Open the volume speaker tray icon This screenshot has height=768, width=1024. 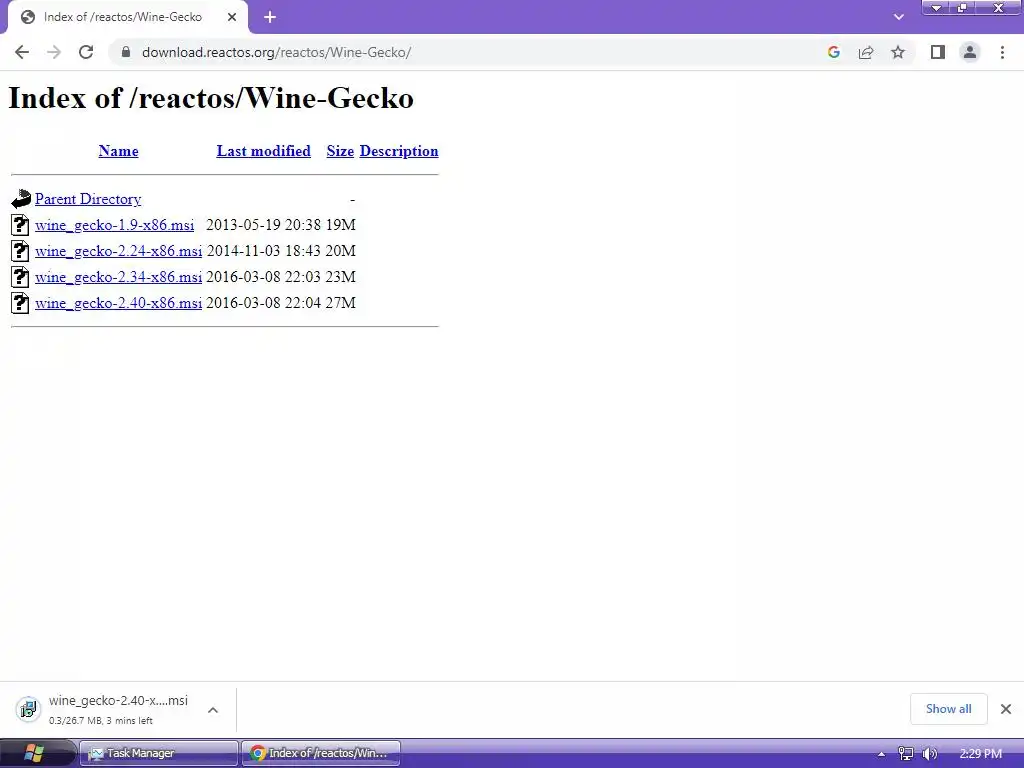coord(930,754)
